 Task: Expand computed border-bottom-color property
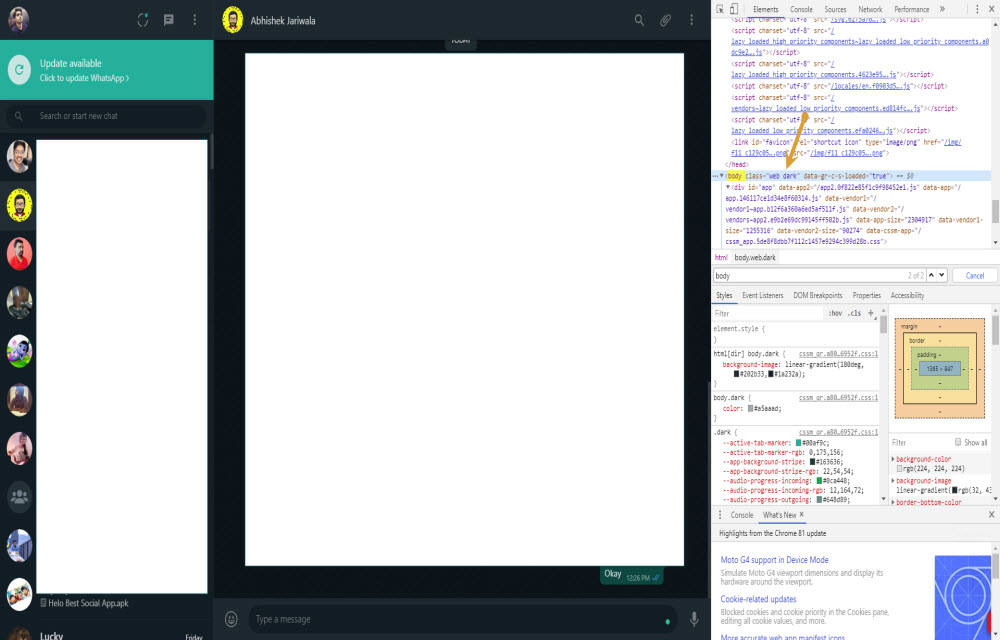click(893, 502)
